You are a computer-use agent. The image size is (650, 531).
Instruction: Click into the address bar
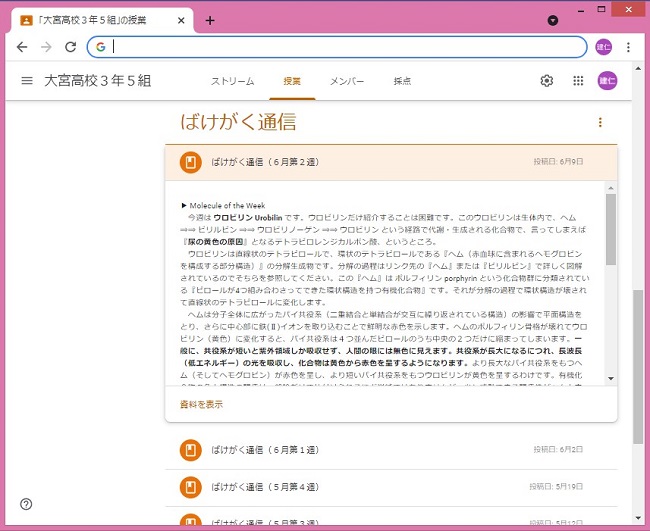(340, 47)
